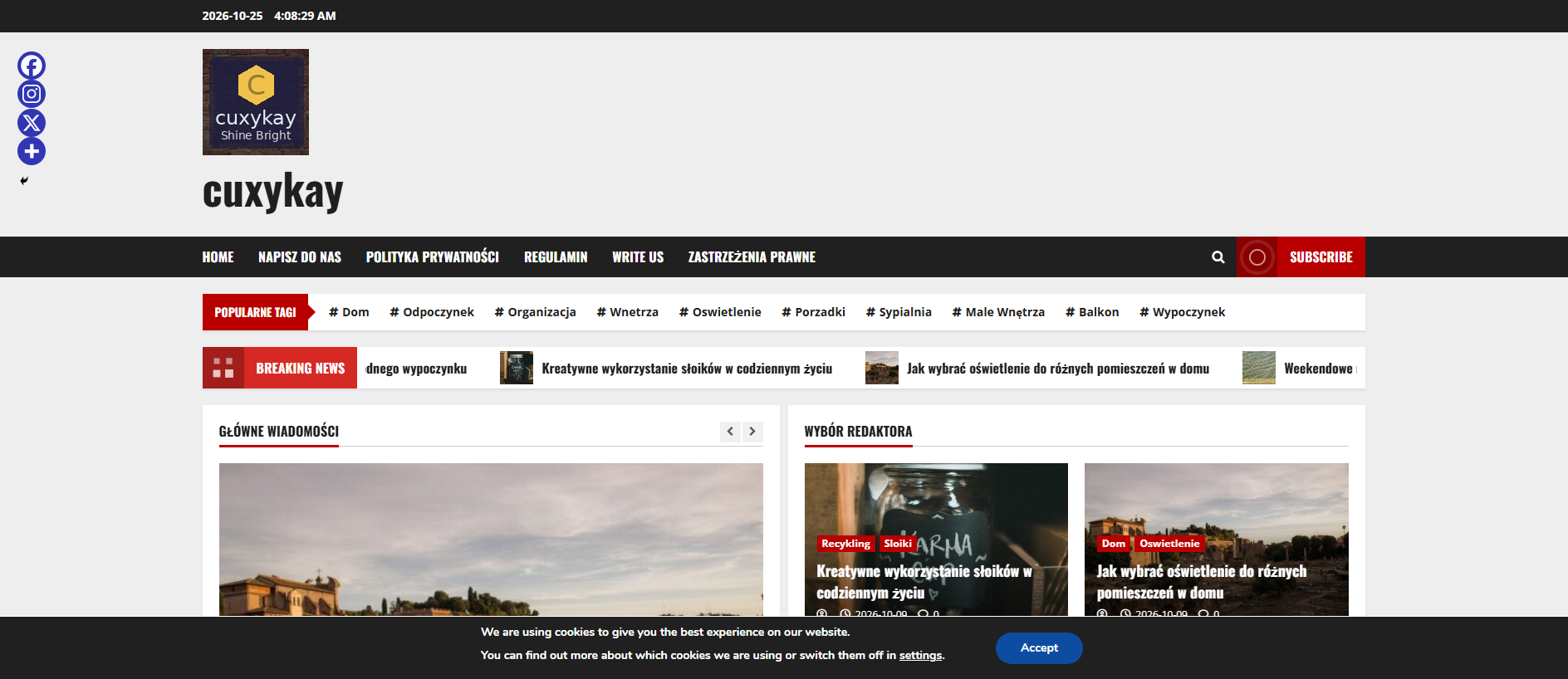This screenshot has height=679, width=1568.
Task: Select the Oswietlenie popular tag
Action: (720, 312)
